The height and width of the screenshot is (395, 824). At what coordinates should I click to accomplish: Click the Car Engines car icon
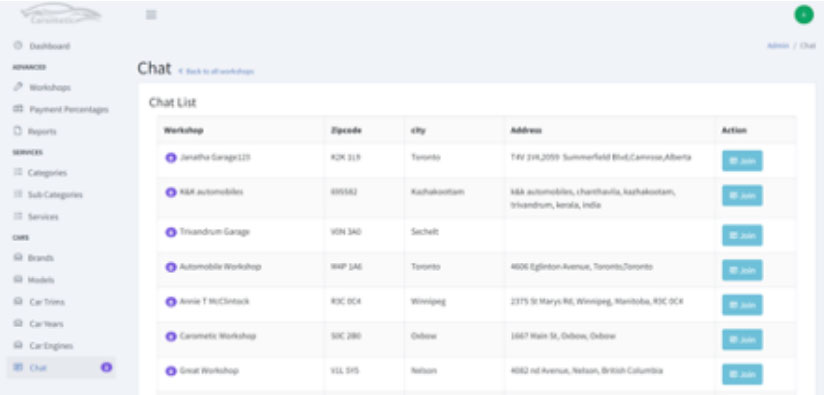pyautogui.click(x=18, y=346)
